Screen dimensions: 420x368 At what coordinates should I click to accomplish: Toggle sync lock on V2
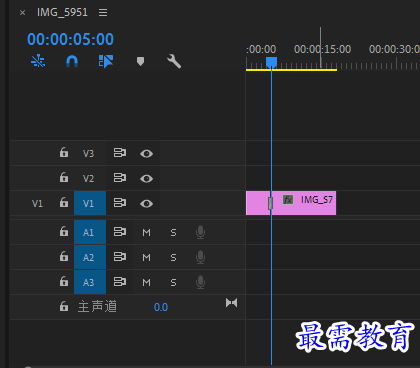[x=120, y=178]
